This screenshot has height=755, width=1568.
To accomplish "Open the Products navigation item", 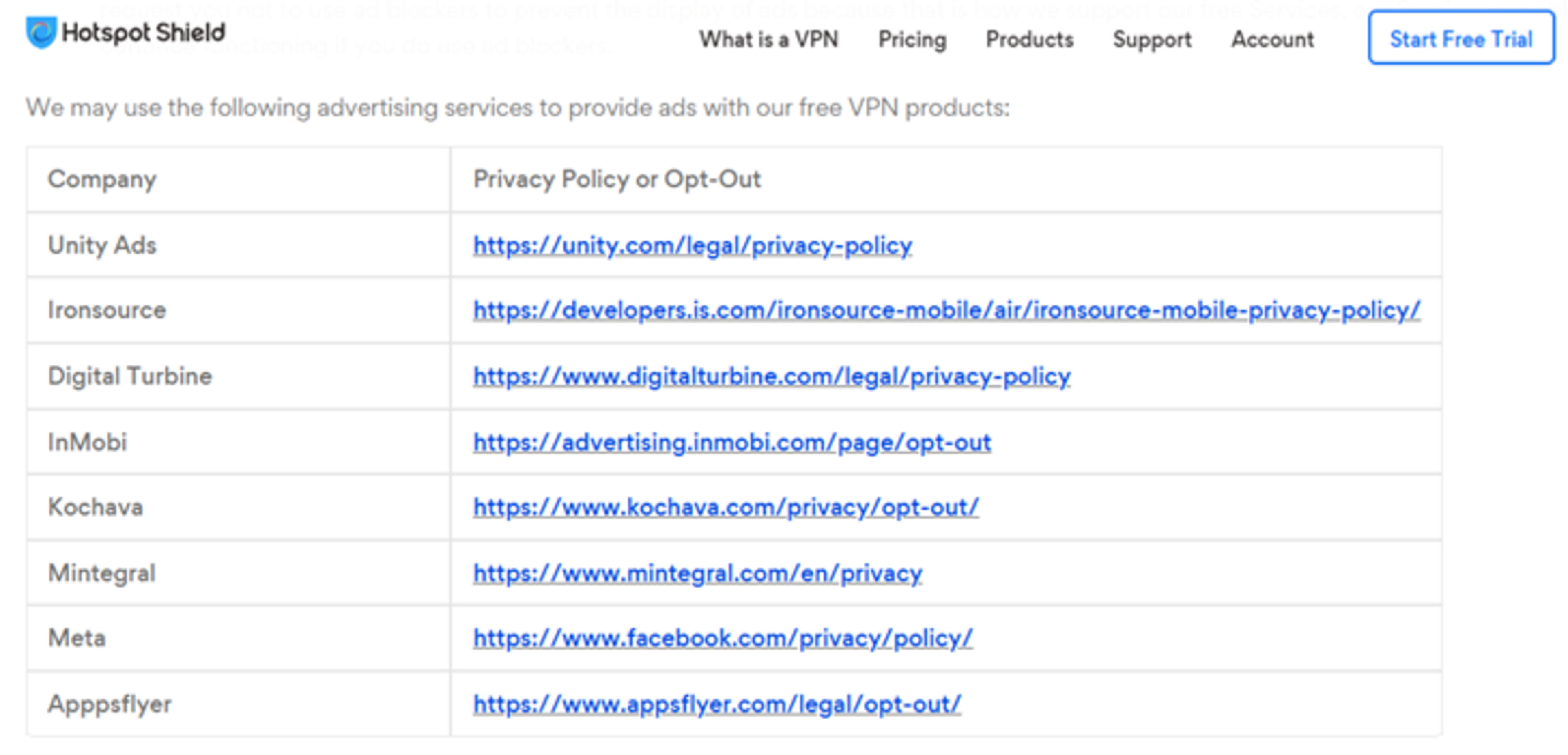I will tap(1029, 40).
